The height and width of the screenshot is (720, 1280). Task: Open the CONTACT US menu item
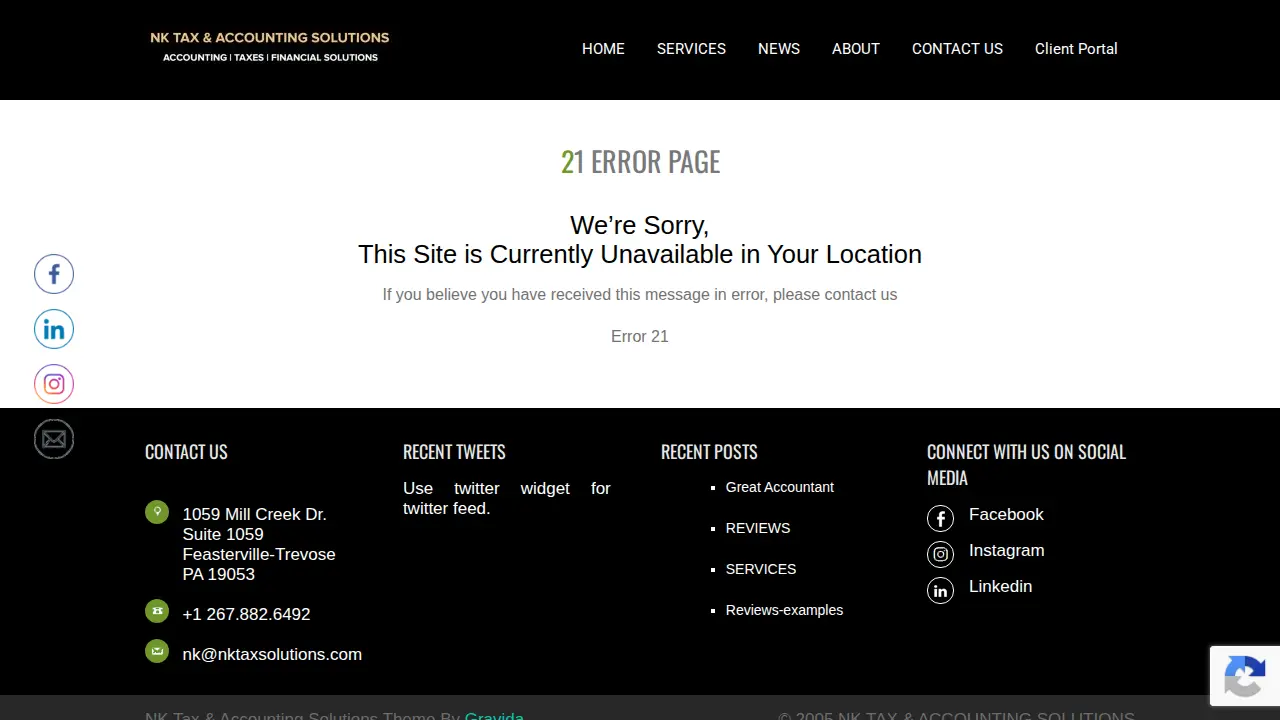pos(957,49)
